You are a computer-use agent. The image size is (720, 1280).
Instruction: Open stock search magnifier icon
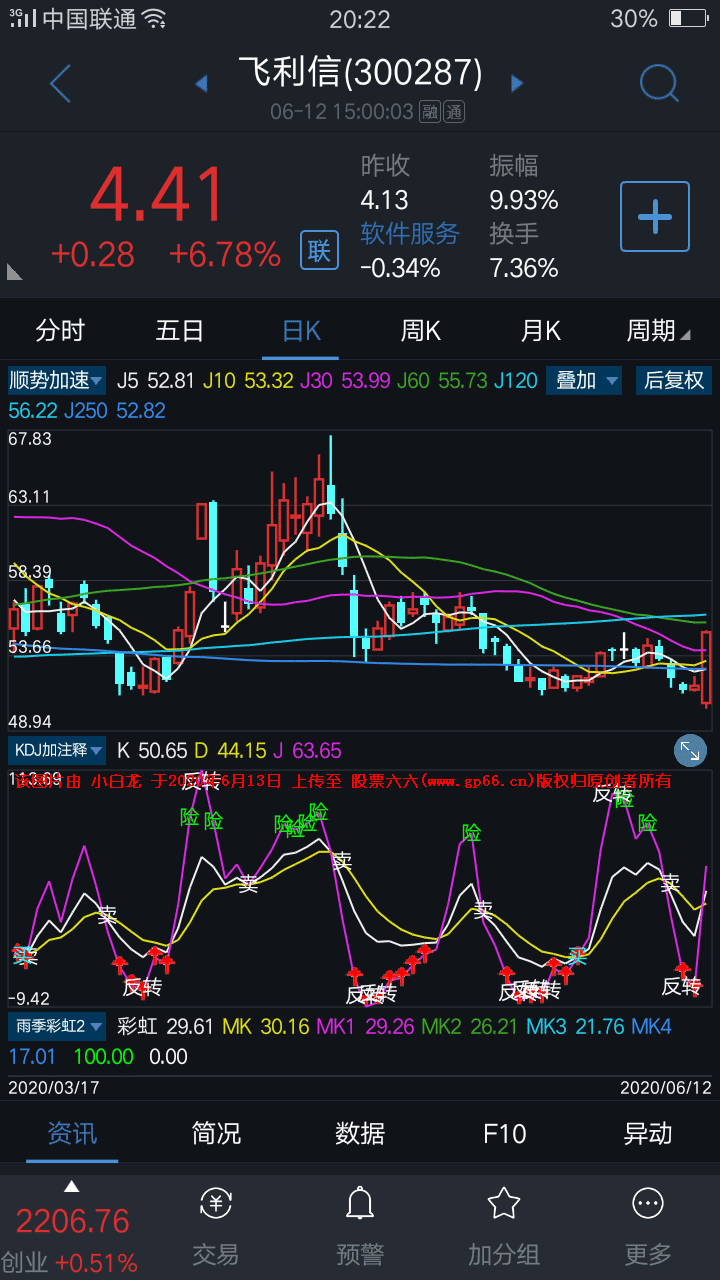point(659,84)
